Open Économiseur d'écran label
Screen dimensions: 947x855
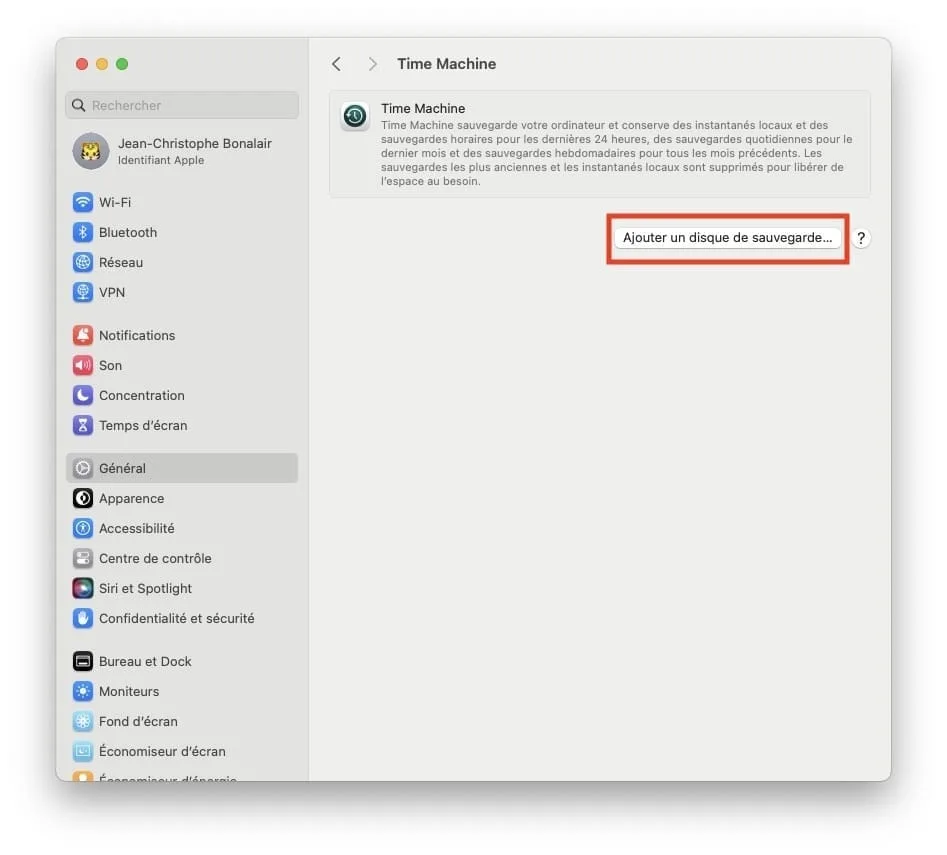pos(162,752)
